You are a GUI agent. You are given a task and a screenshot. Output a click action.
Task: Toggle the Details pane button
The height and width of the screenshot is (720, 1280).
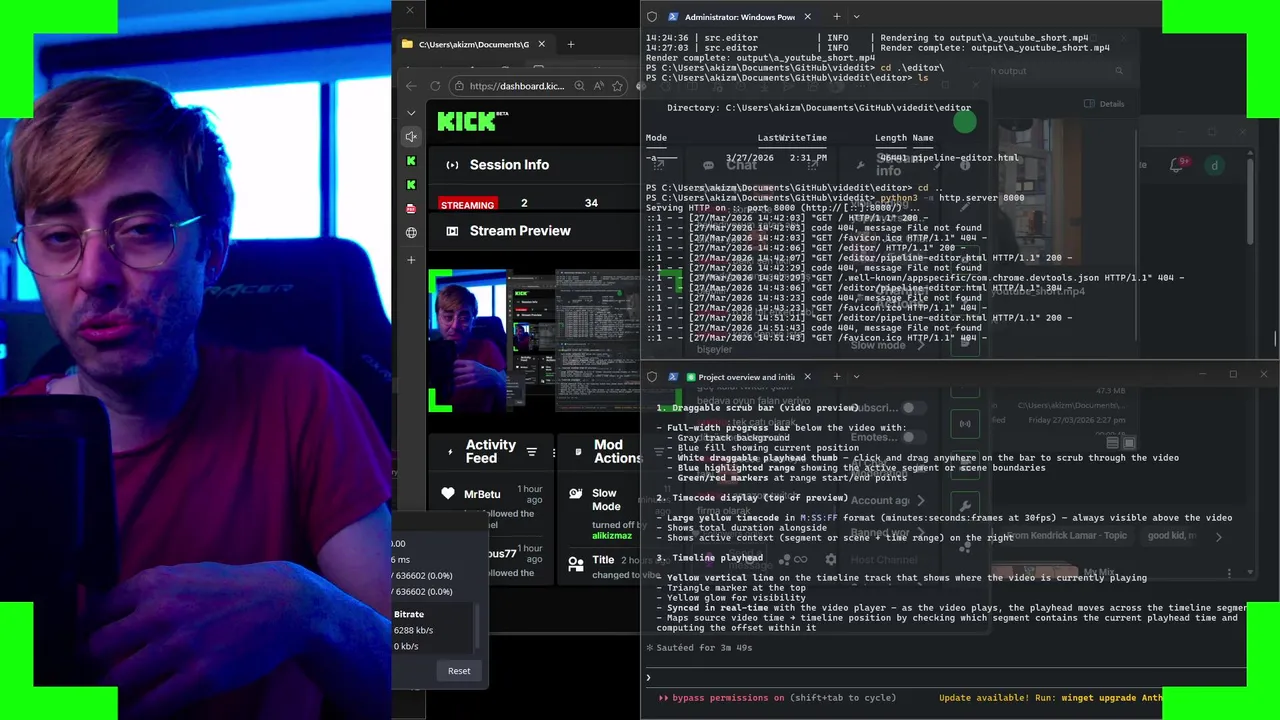1104,104
